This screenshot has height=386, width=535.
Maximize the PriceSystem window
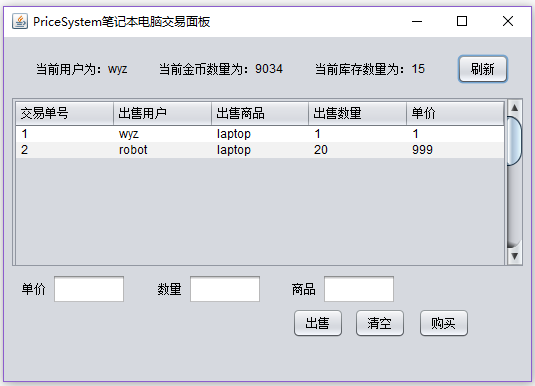pyautogui.click(x=462, y=21)
